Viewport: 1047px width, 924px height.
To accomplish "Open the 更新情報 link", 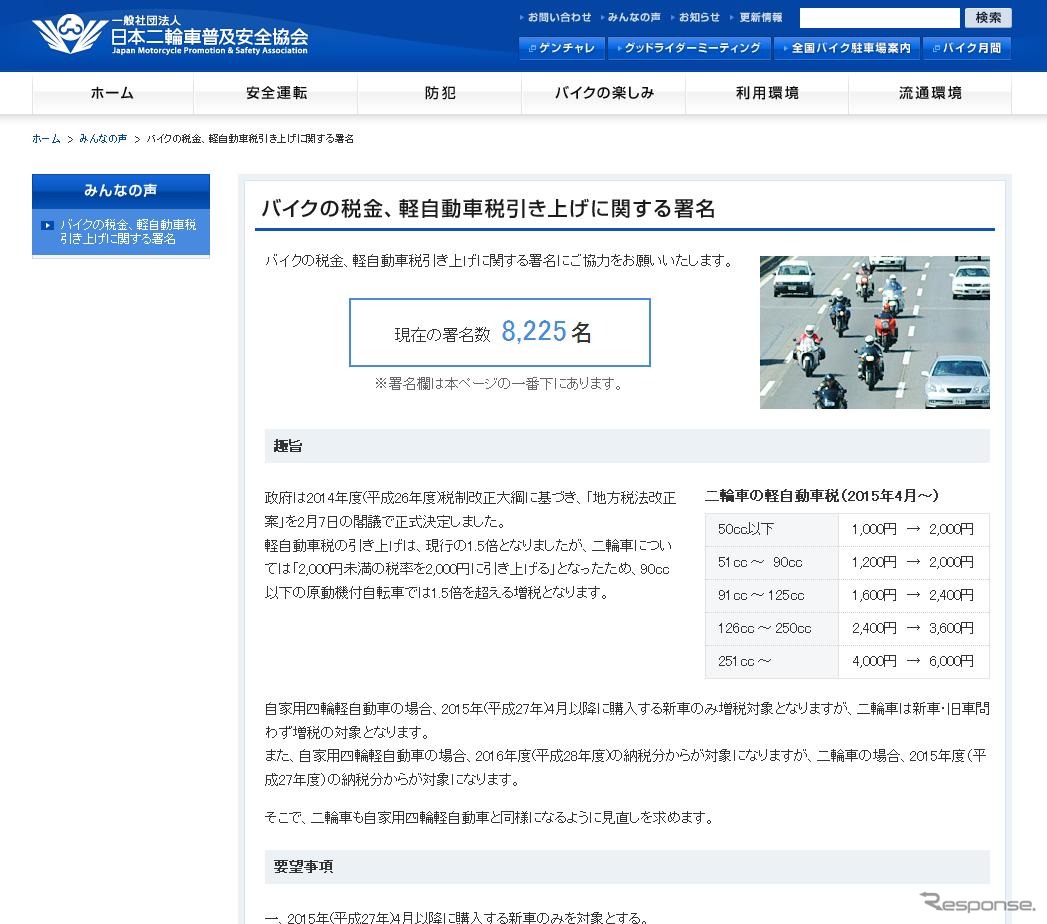I will [760, 17].
